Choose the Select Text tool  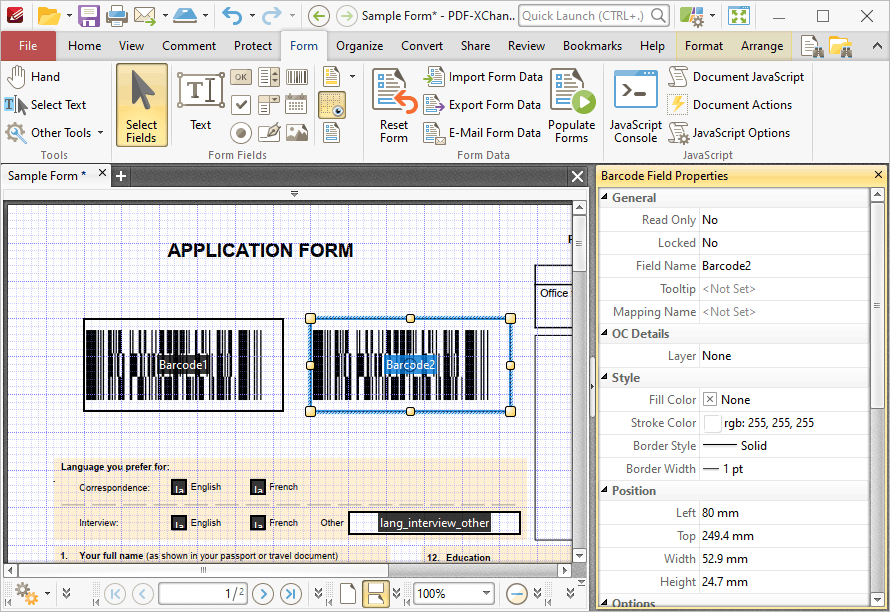tap(46, 104)
